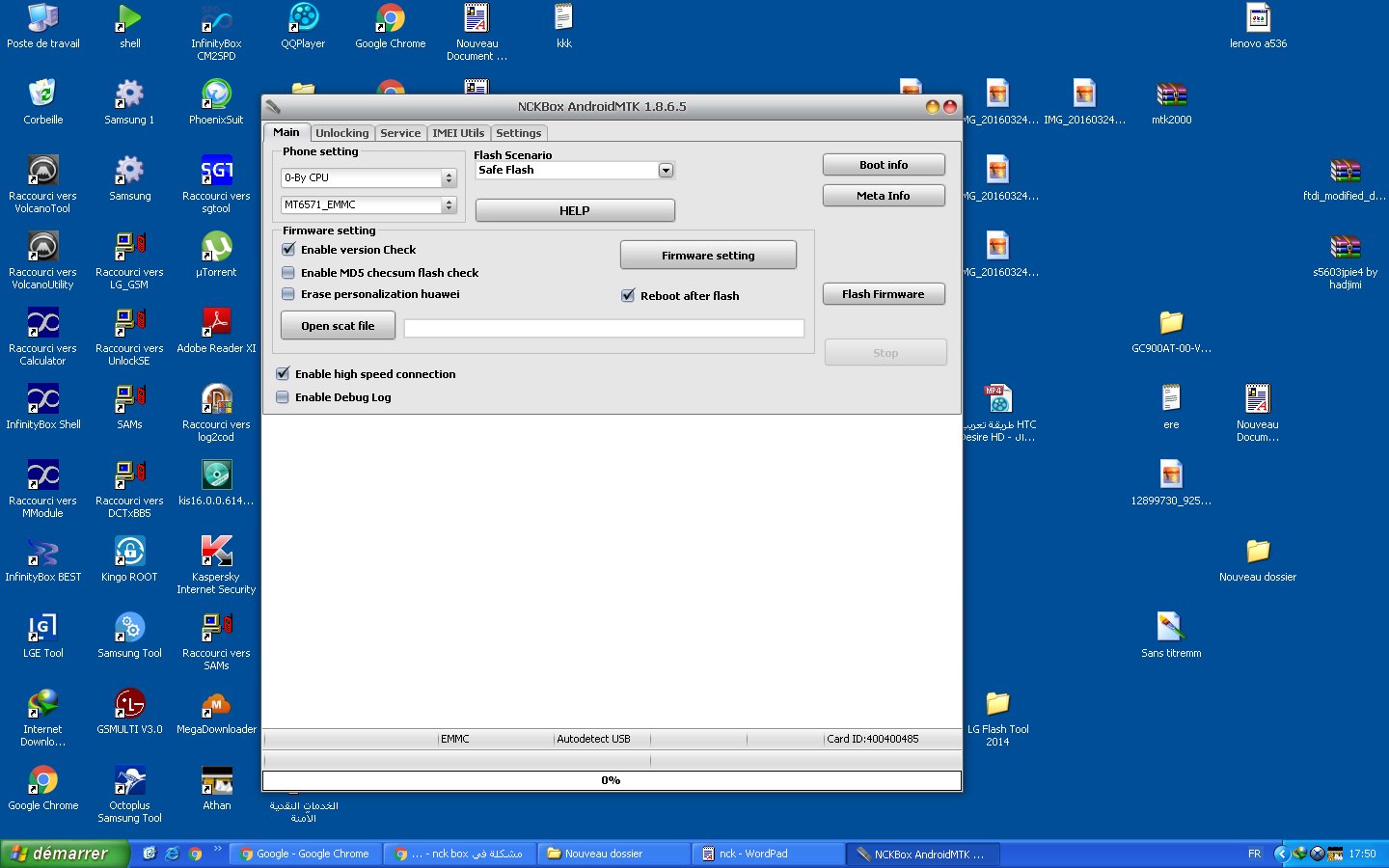
Task: Click the Open scat file button
Action: coord(338,326)
